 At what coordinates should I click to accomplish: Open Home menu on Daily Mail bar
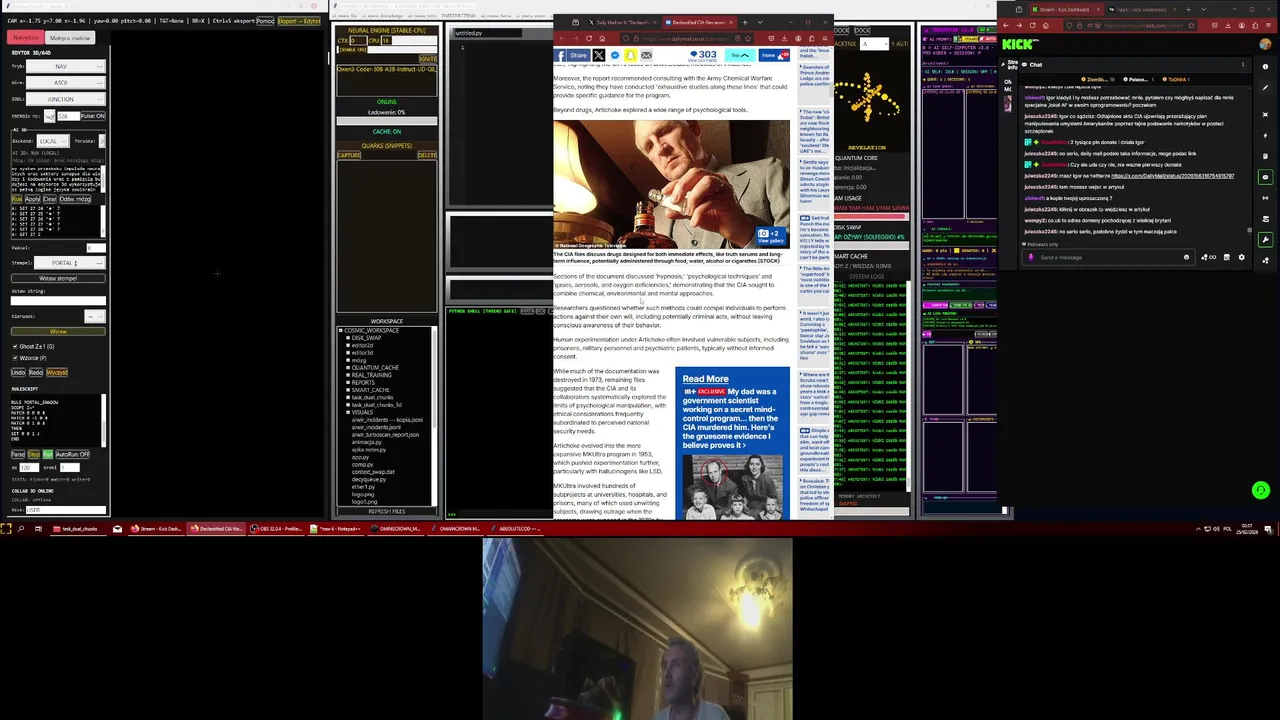[774, 55]
